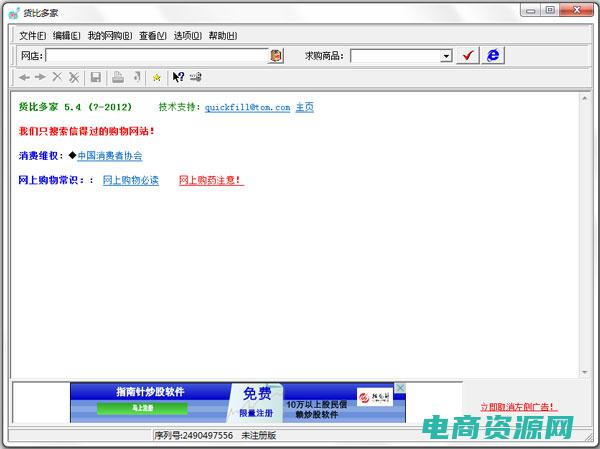
Task: Click the 货比多家 app icon in title bar
Action: [14, 13]
